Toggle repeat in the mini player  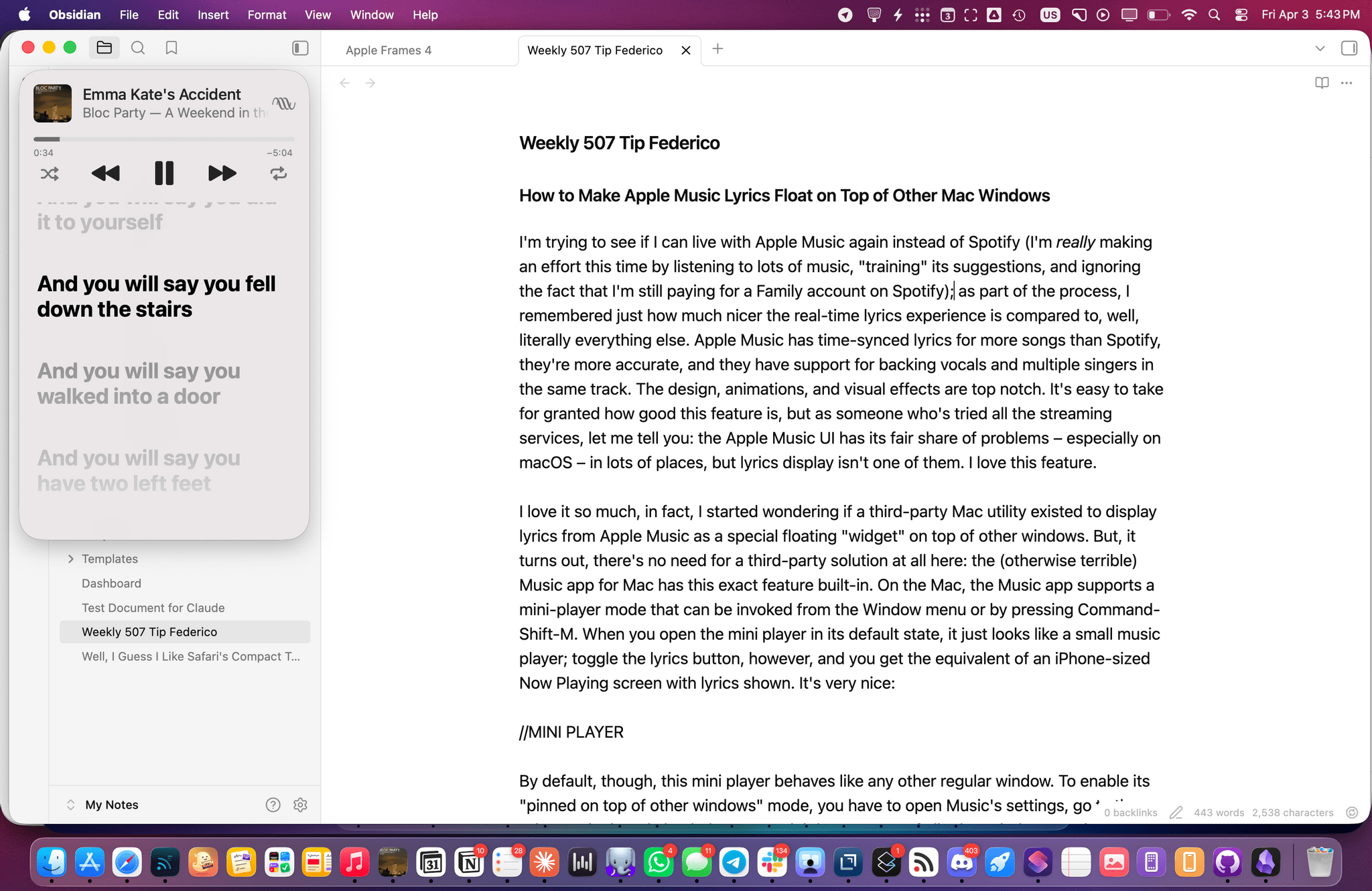pyautogui.click(x=279, y=174)
